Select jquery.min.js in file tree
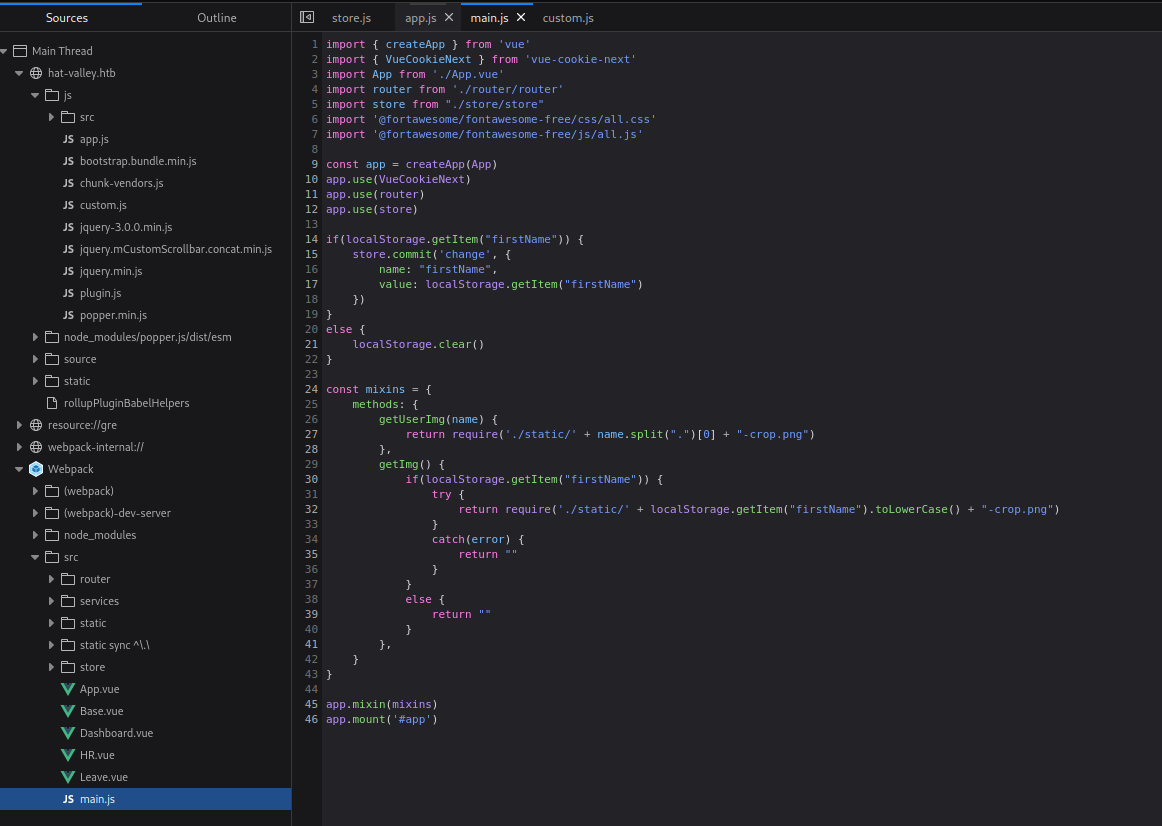The image size is (1162, 826). click(110, 271)
